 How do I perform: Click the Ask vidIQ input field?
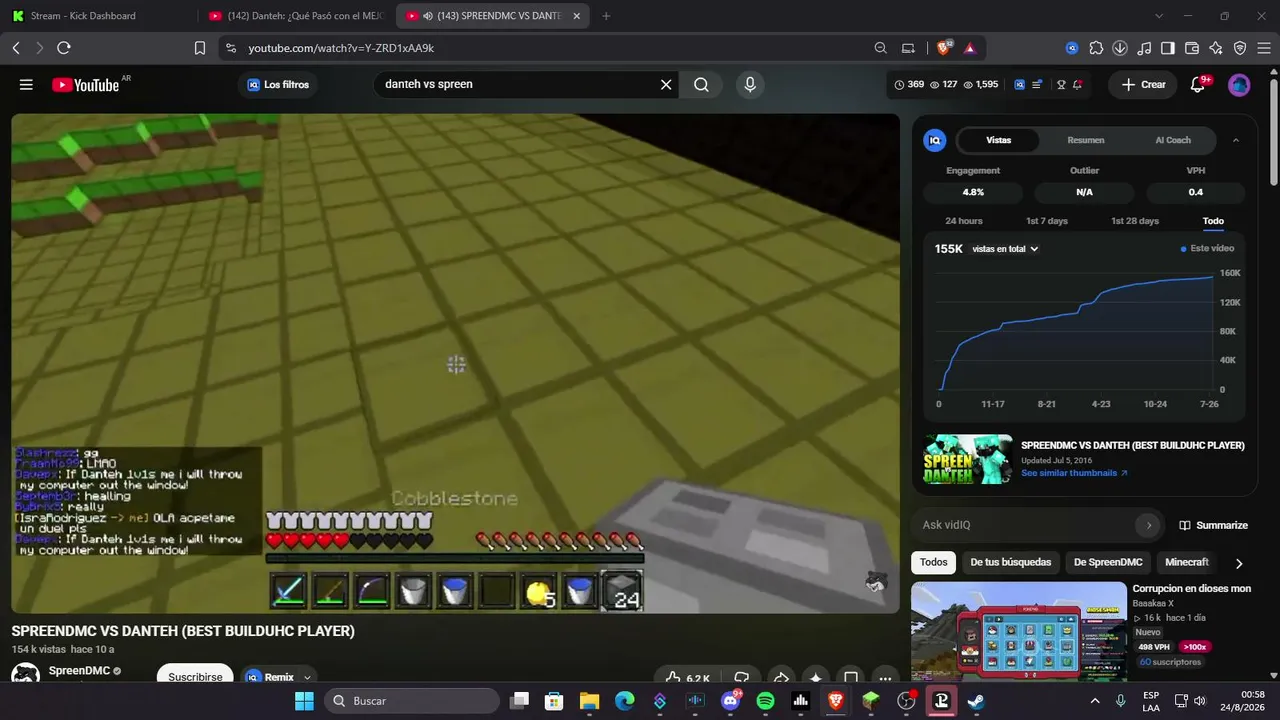click(1027, 525)
